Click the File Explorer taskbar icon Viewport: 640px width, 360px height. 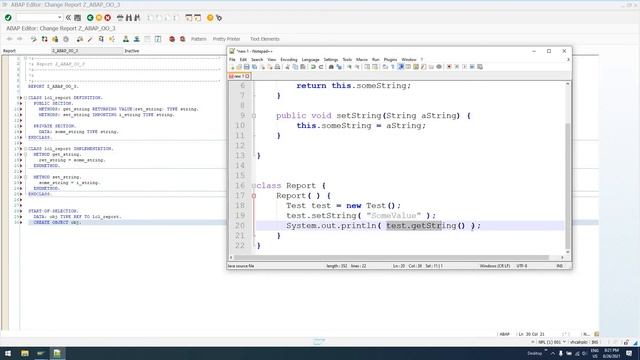click(x=24, y=353)
